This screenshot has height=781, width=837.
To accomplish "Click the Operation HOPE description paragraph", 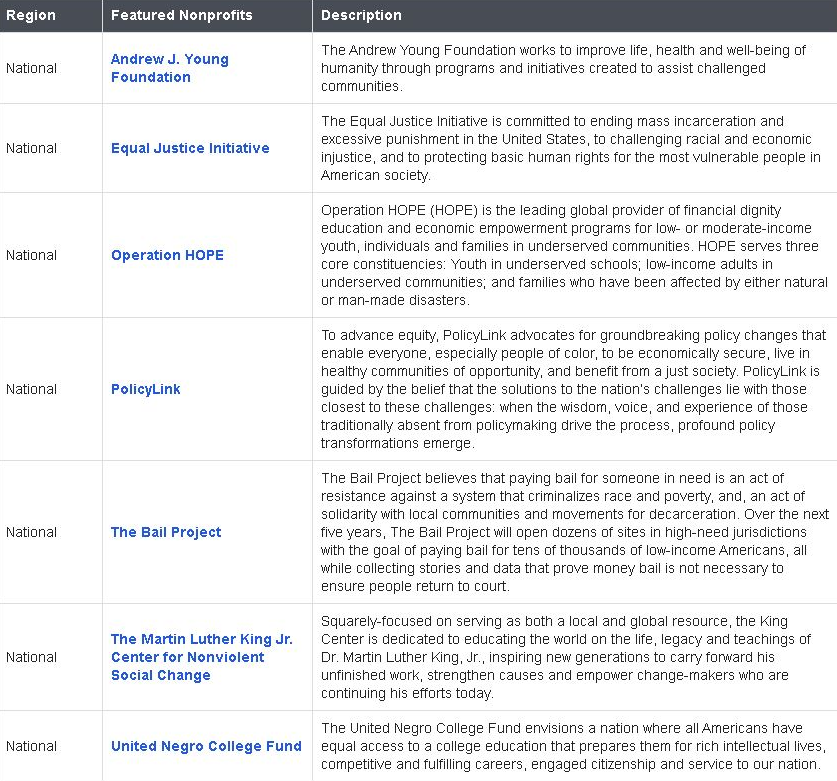I will tap(574, 255).
